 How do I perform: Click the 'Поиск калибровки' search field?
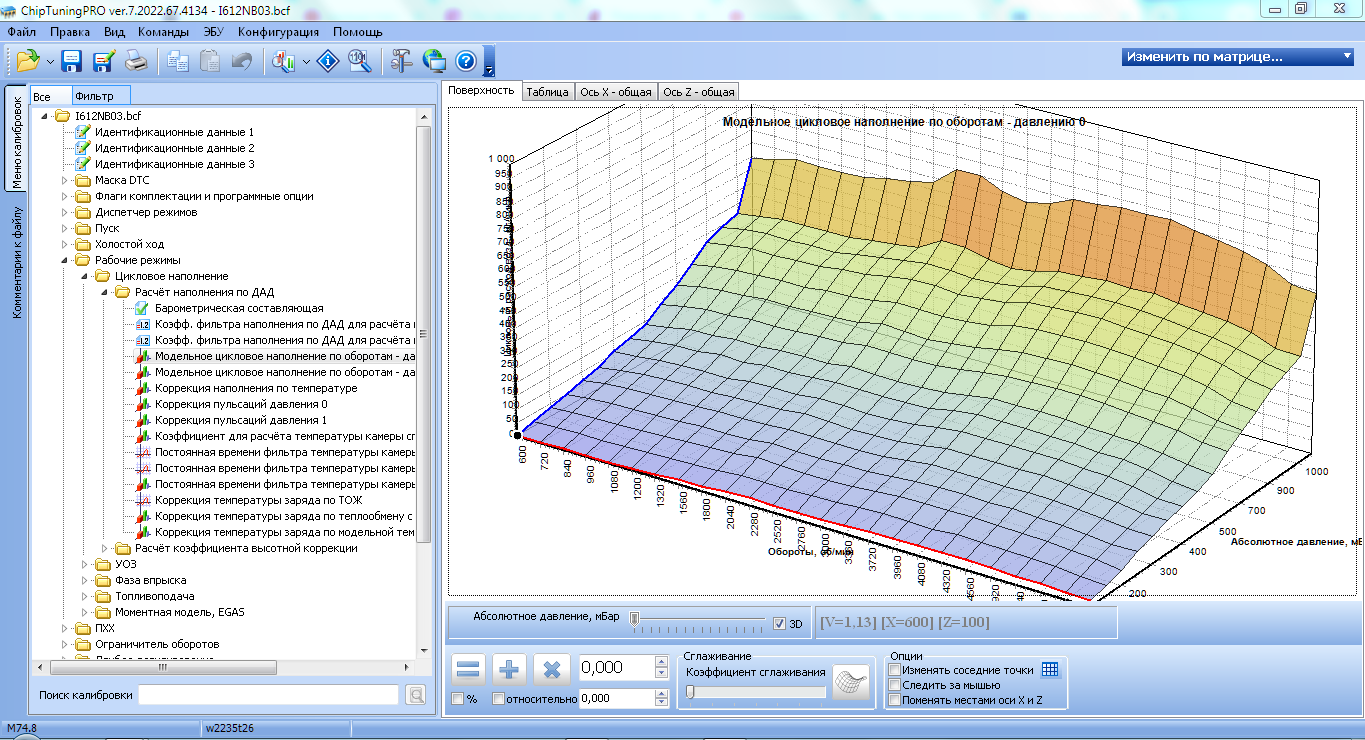pyautogui.click(x=268, y=695)
